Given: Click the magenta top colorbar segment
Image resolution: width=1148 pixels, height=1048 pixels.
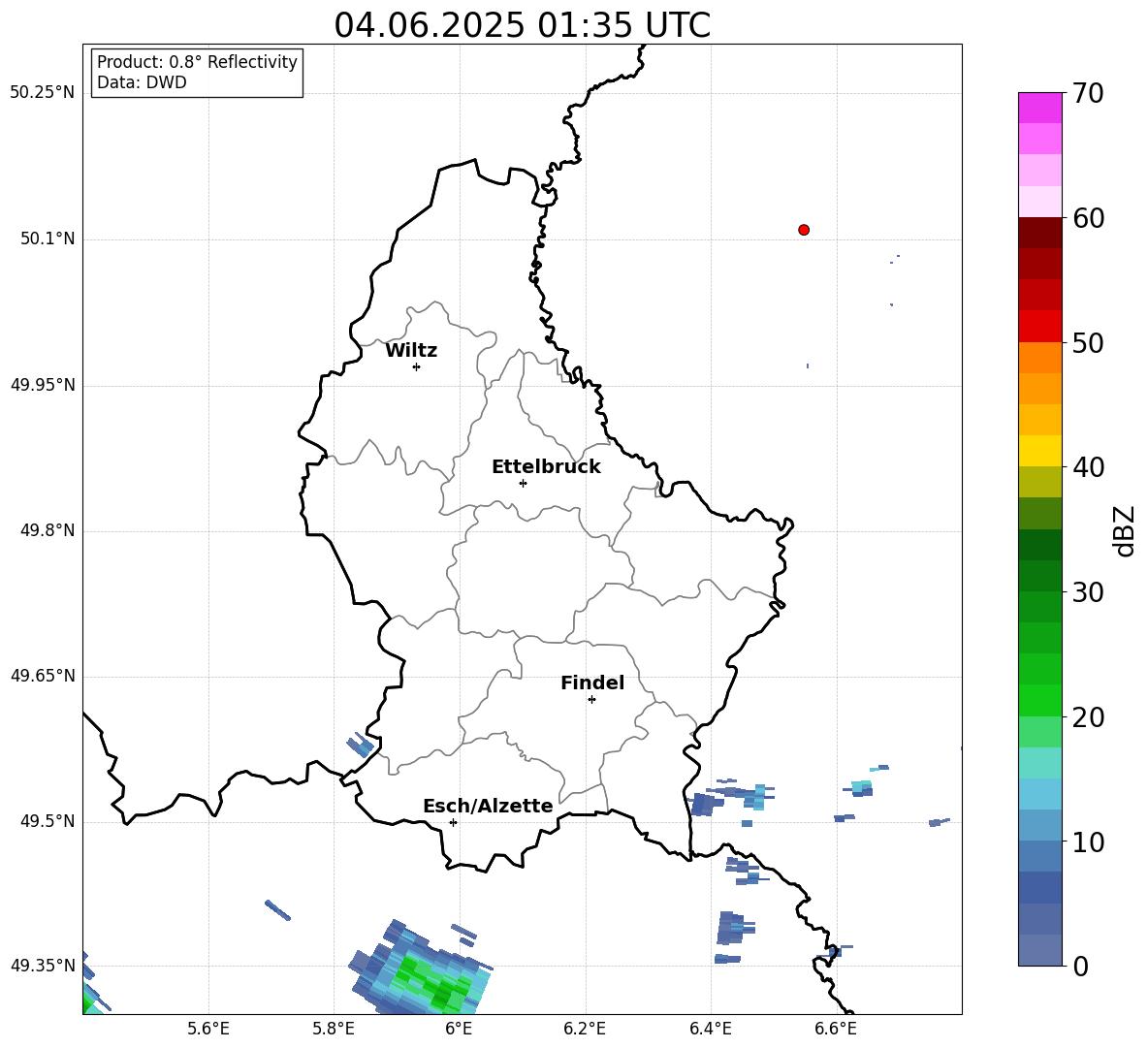Looking at the screenshot, I should coord(1039,108).
